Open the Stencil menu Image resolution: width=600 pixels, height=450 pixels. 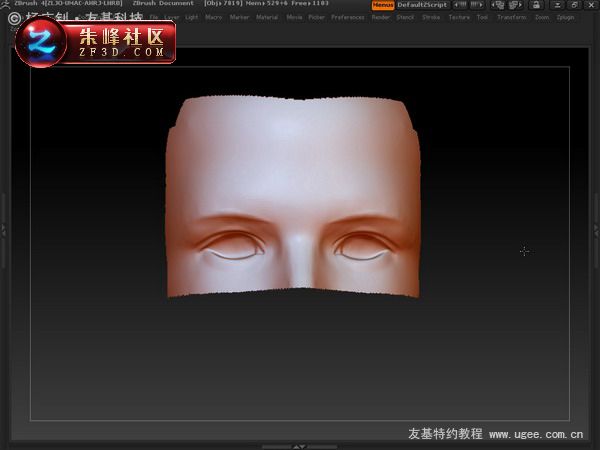click(405, 17)
